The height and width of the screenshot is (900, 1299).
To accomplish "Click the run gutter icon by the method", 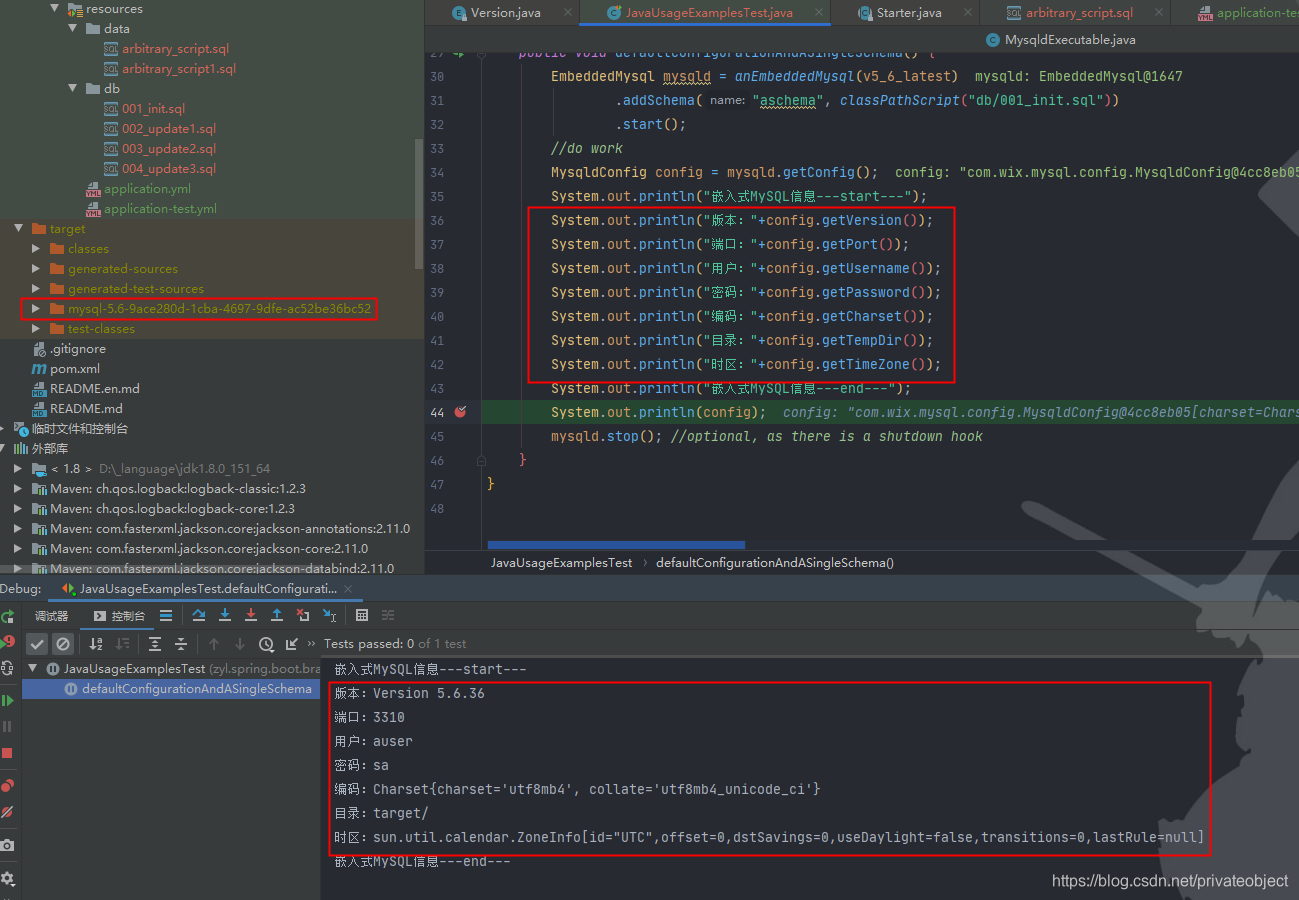I will click(461, 53).
